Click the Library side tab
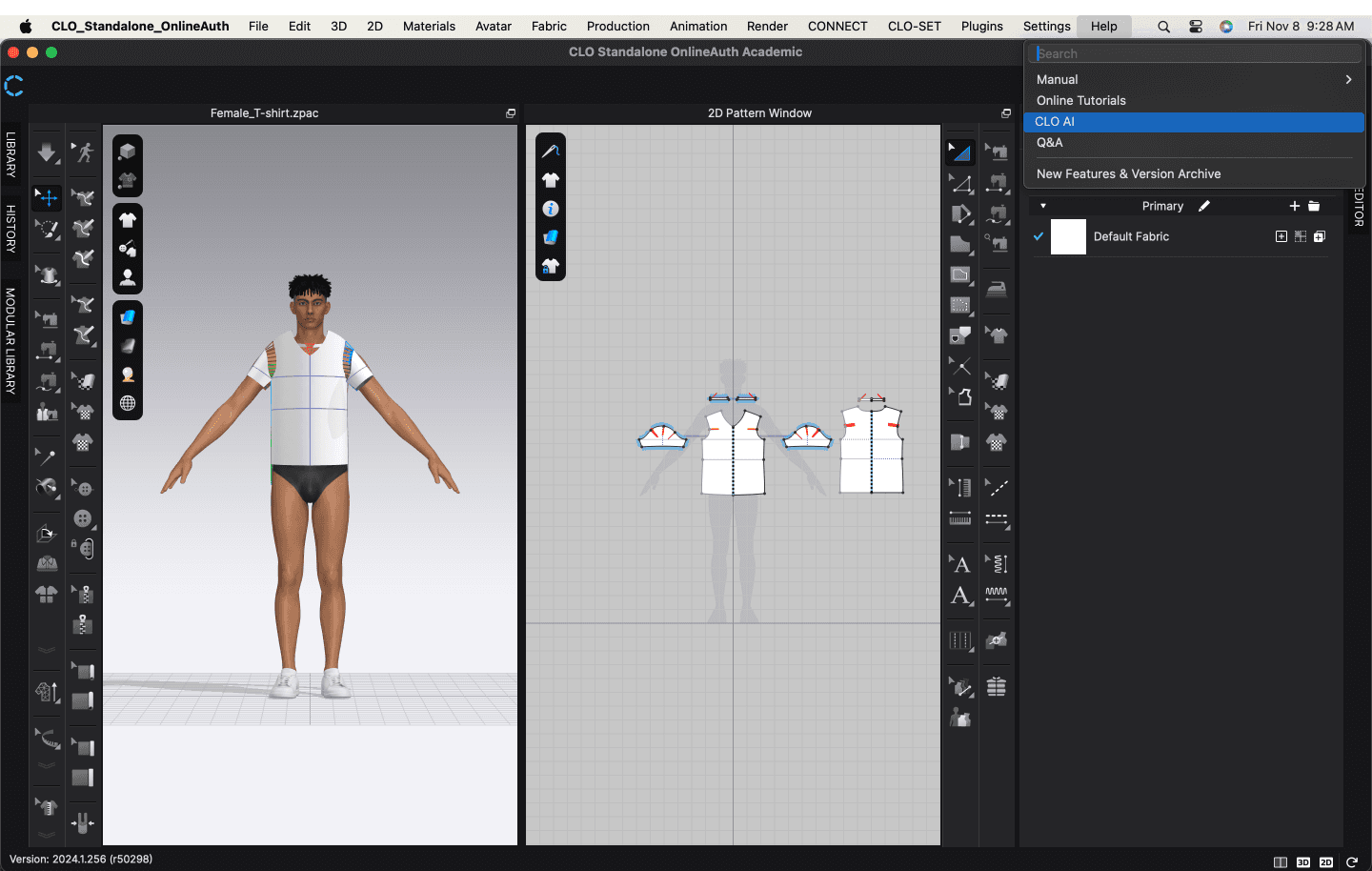Viewport: 1372px width, 871px height. coord(10,154)
